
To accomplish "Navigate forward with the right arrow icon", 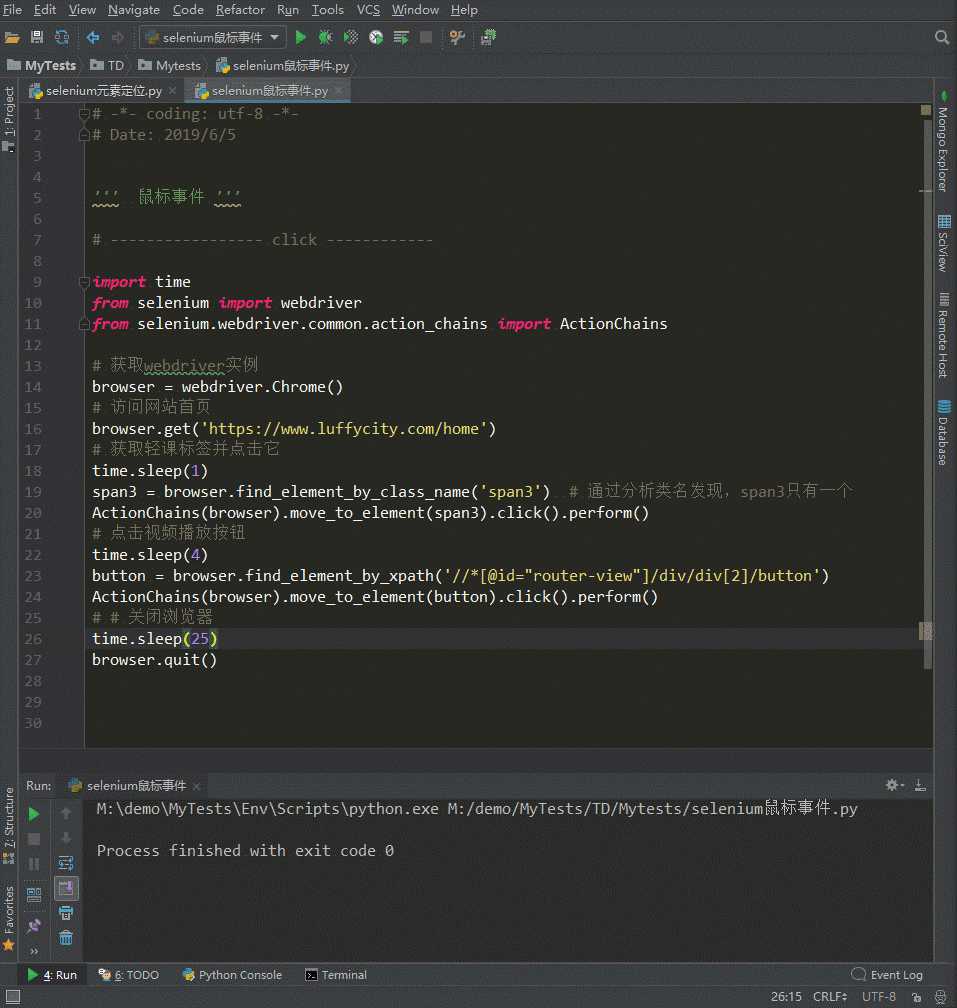I will coord(118,37).
